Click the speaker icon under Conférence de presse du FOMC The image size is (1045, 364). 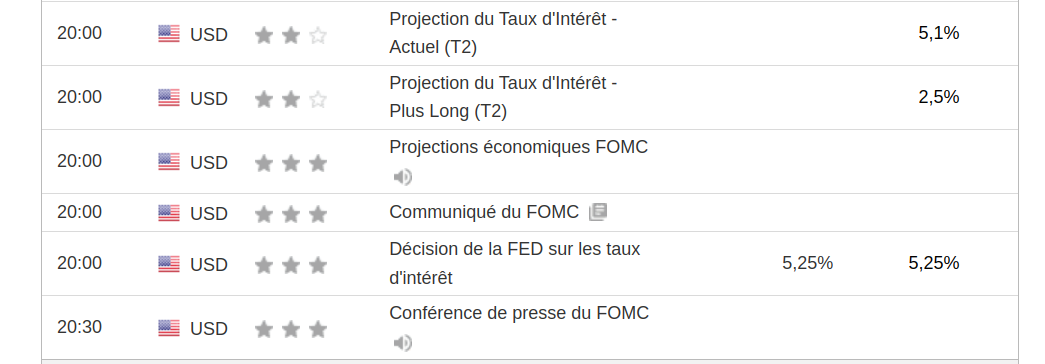tap(403, 343)
